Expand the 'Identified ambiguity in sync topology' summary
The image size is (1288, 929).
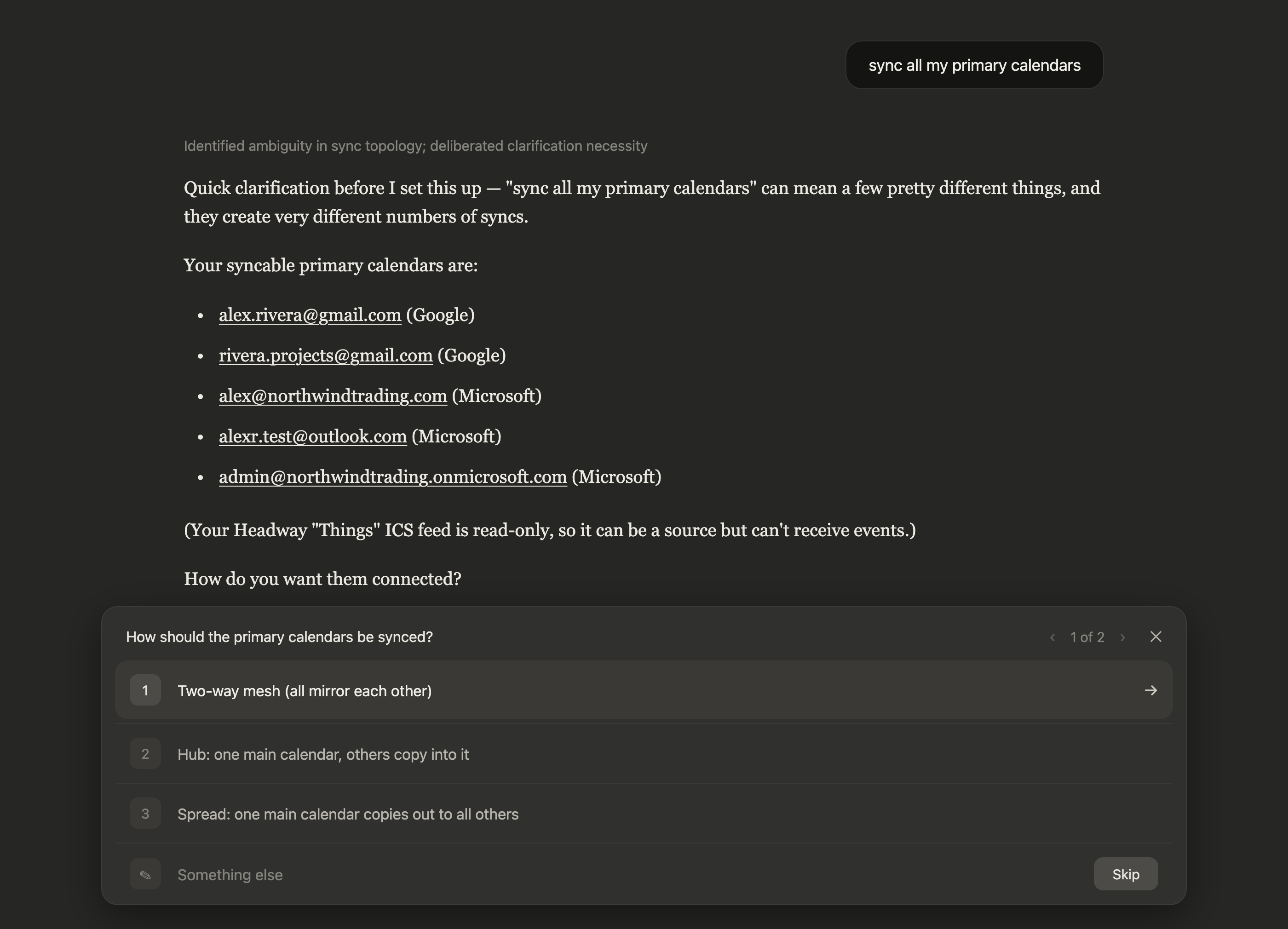click(415, 146)
